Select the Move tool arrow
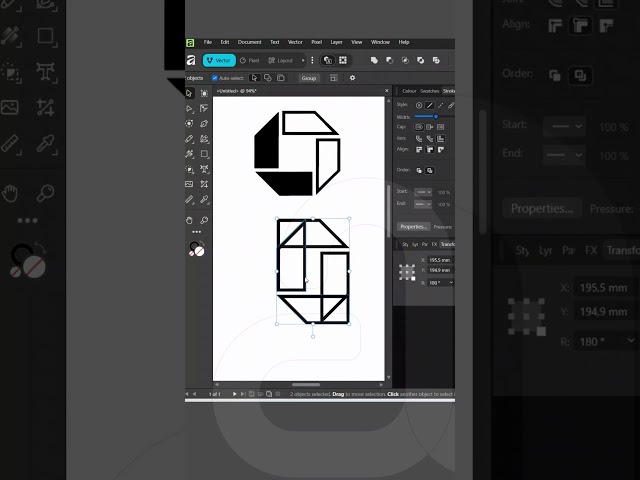Viewport: 640px width, 480px height. pos(189,93)
